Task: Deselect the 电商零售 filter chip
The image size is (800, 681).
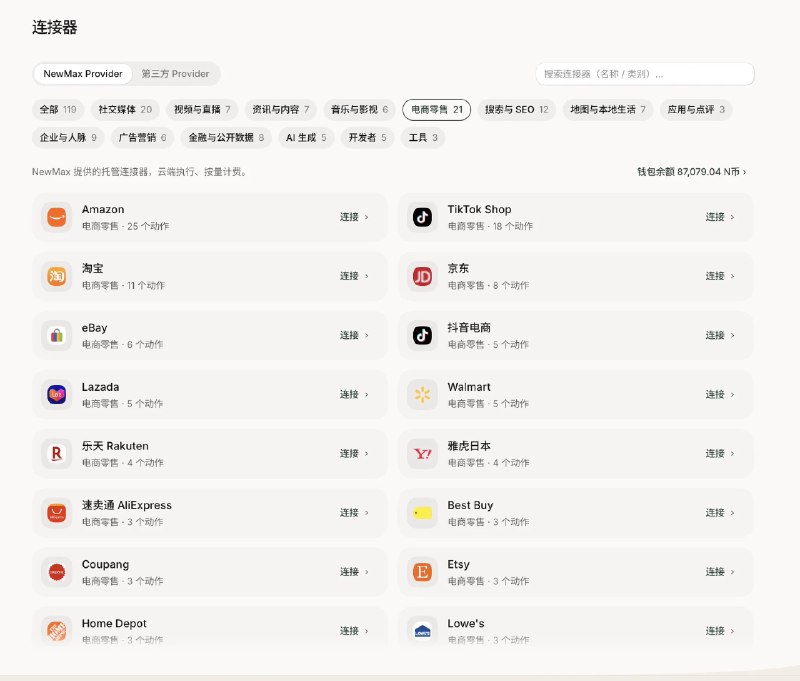Action: pyautogui.click(x=437, y=110)
